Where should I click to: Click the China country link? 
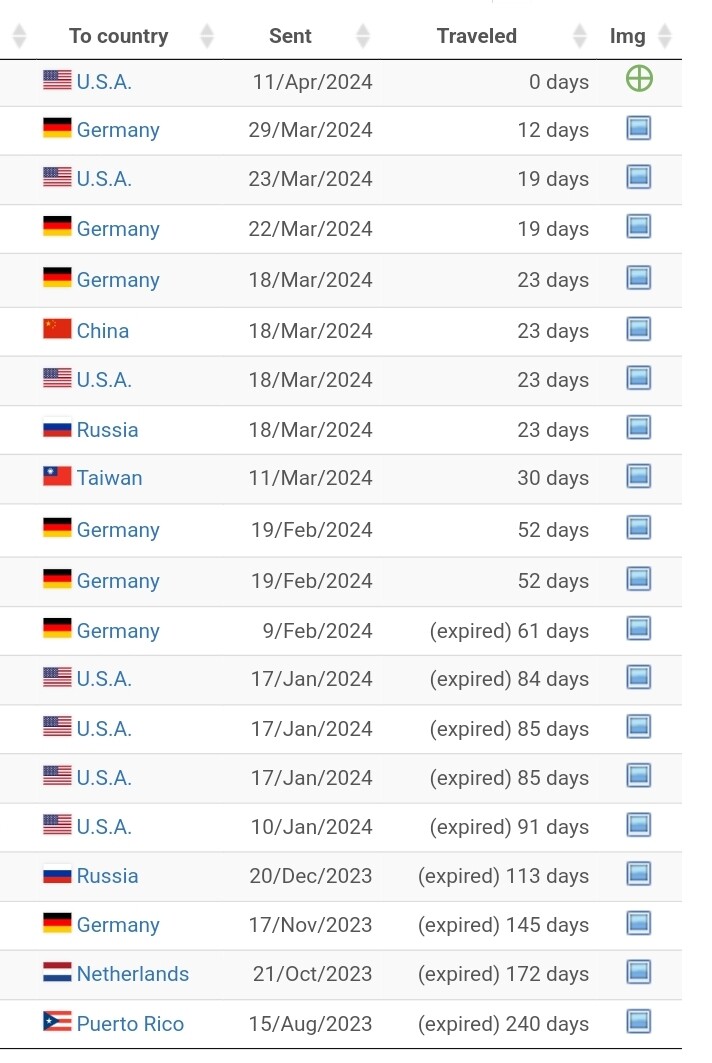tap(103, 331)
